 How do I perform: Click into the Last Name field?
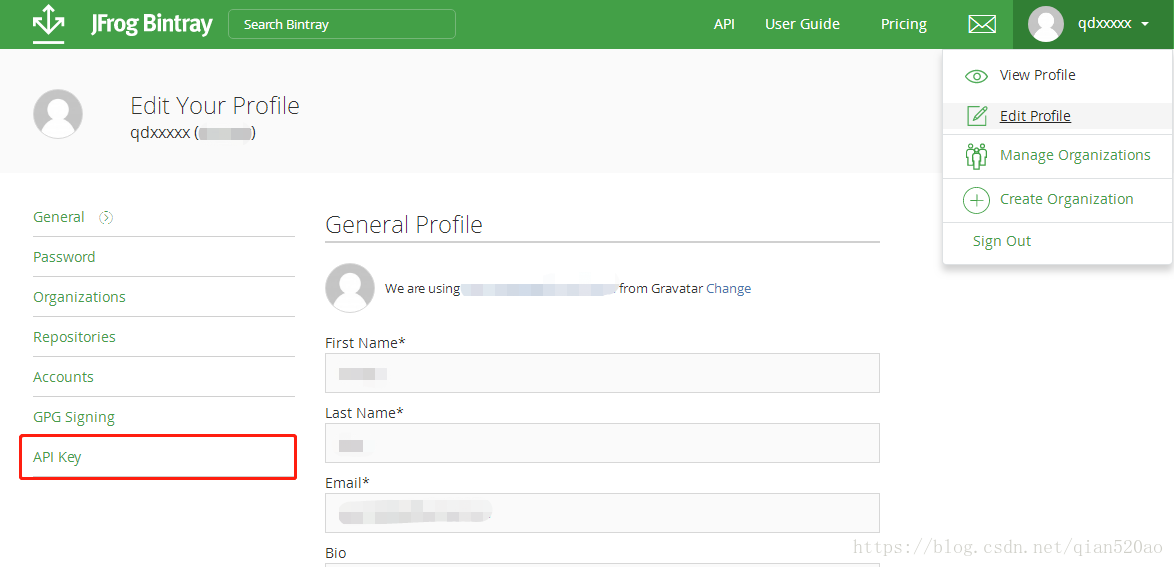click(x=602, y=443)
